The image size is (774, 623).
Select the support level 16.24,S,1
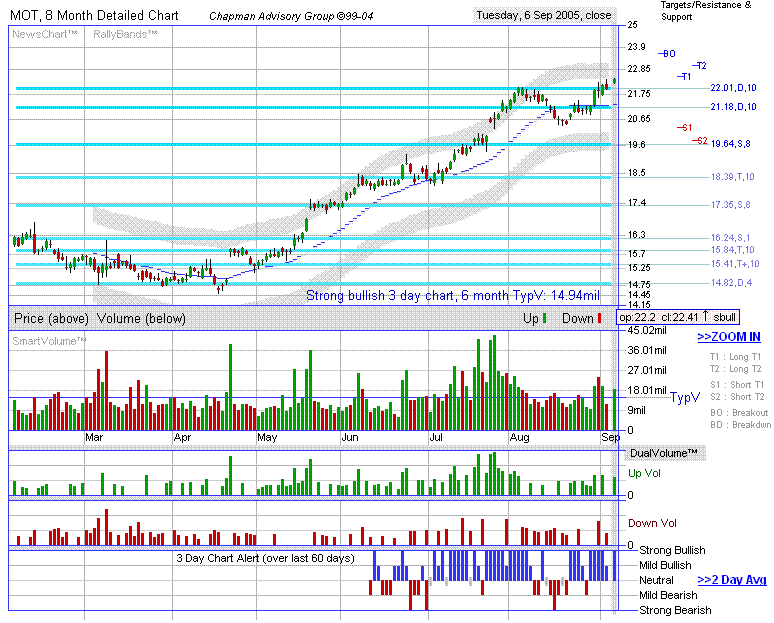coord(731,237)
